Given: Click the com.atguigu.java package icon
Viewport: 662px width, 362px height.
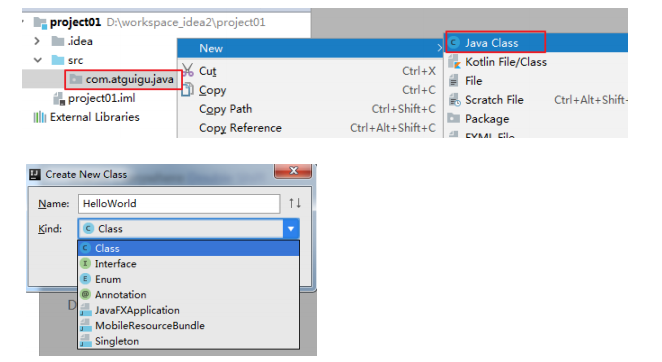Looking at the screenshot, I should point(76,79).
